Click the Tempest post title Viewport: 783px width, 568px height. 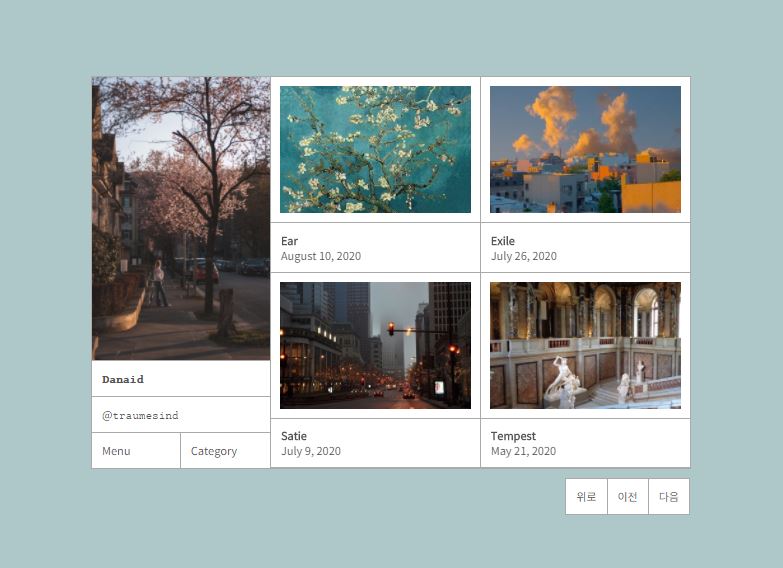[513, 436]
